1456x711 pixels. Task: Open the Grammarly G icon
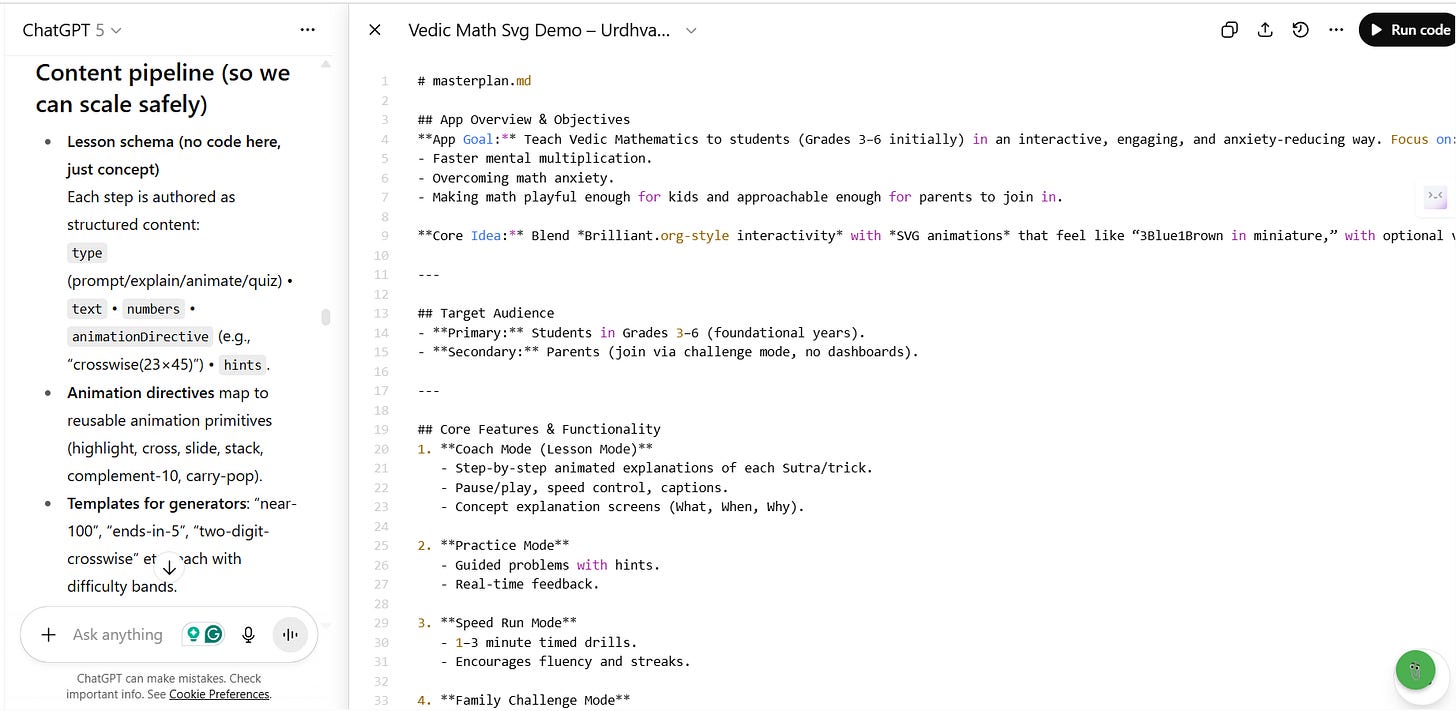(x=213, y=634)
